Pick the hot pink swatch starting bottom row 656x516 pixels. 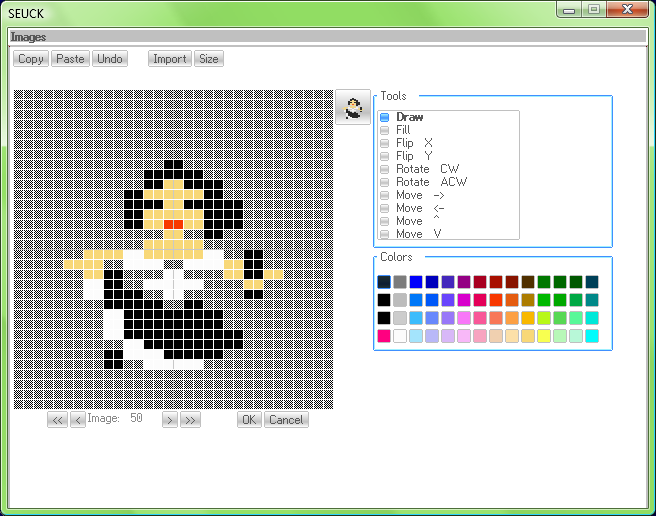[384, 336]
